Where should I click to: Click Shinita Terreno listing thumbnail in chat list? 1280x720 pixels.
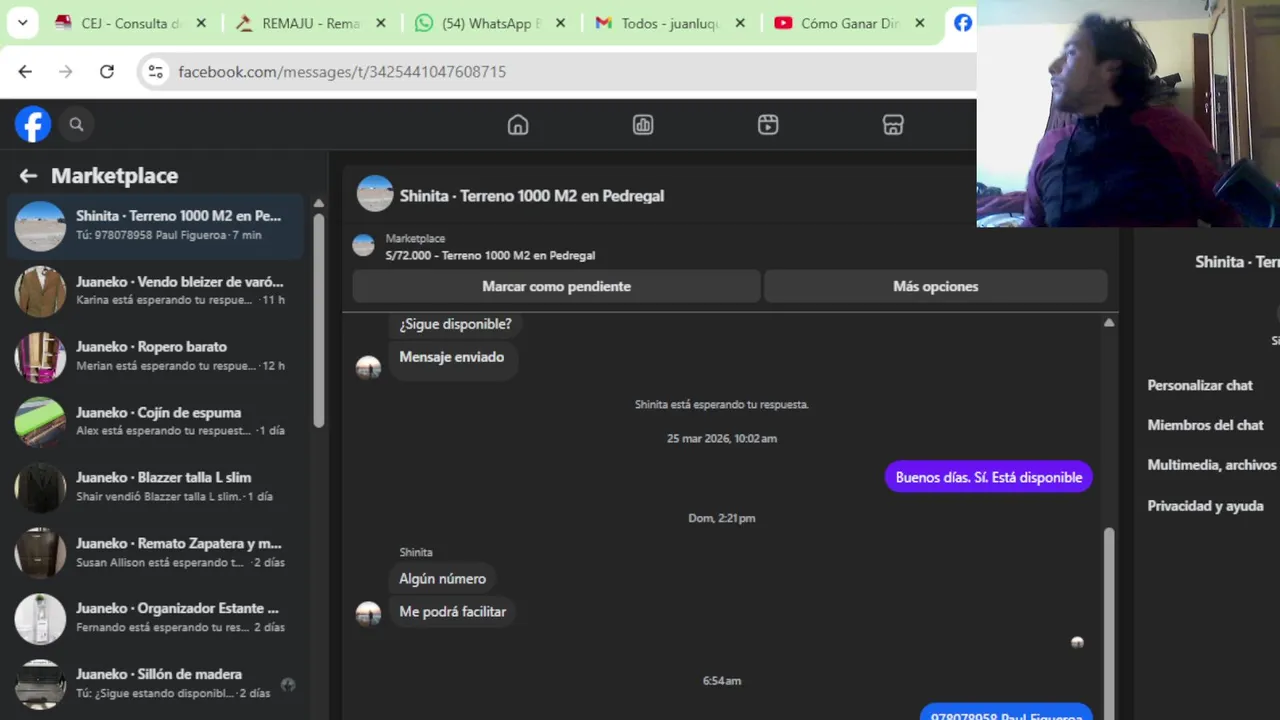[40, 226]
